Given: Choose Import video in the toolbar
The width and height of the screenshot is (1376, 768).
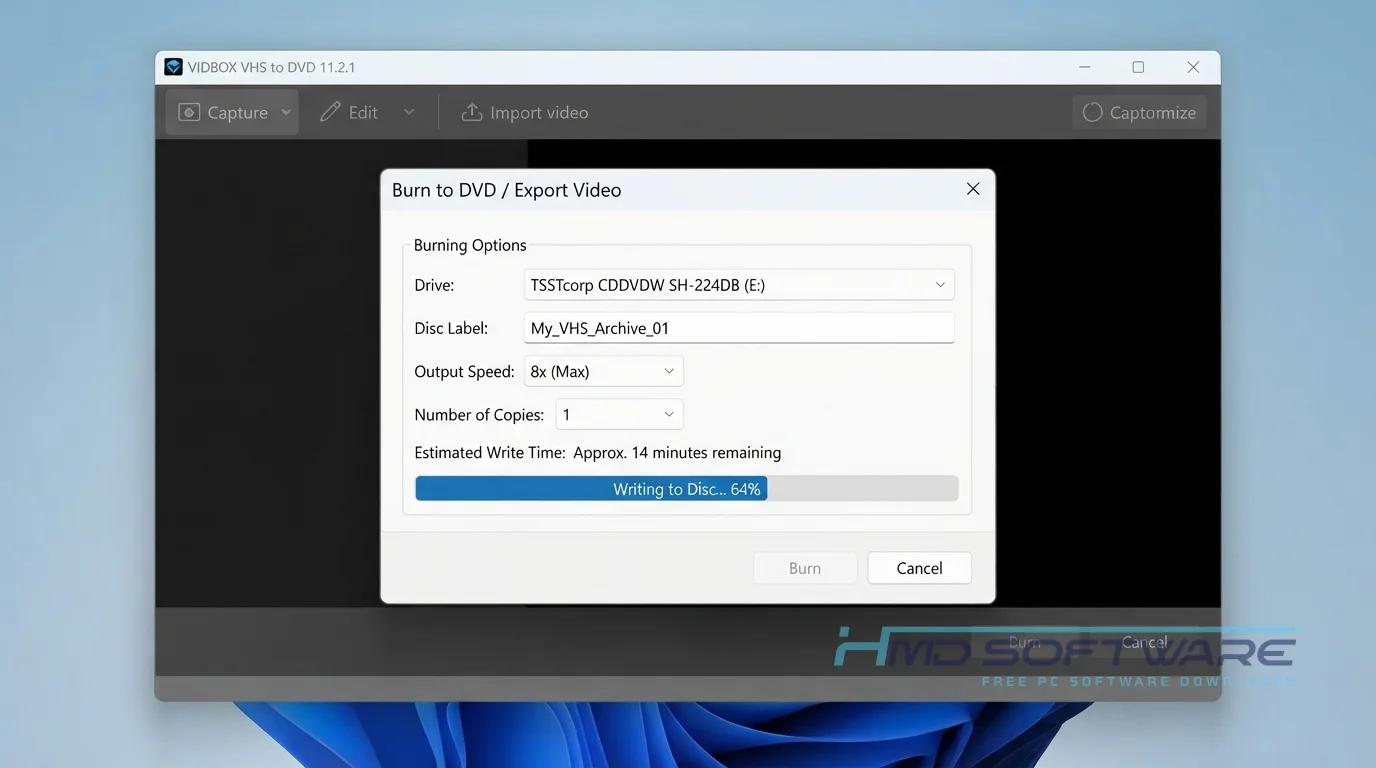Looking at the screenshot, I should tap(525, 112).
